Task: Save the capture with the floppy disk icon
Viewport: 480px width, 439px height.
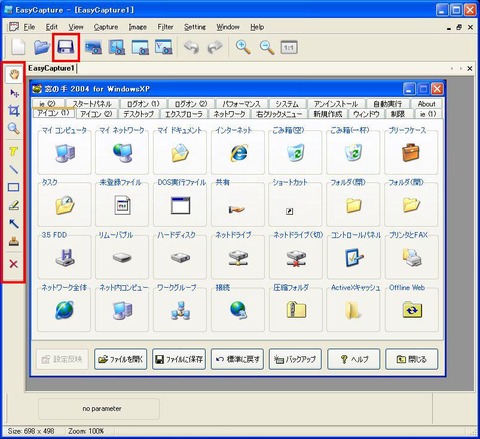Action: tap(65, 47)
